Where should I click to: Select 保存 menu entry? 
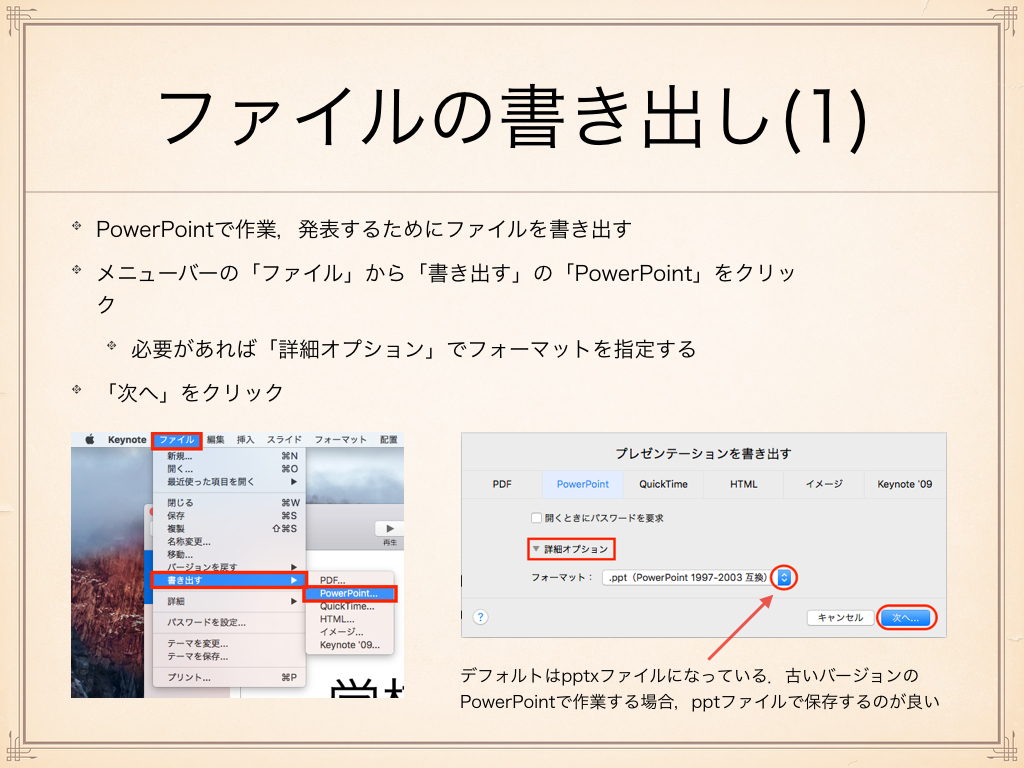click(229, 516)
